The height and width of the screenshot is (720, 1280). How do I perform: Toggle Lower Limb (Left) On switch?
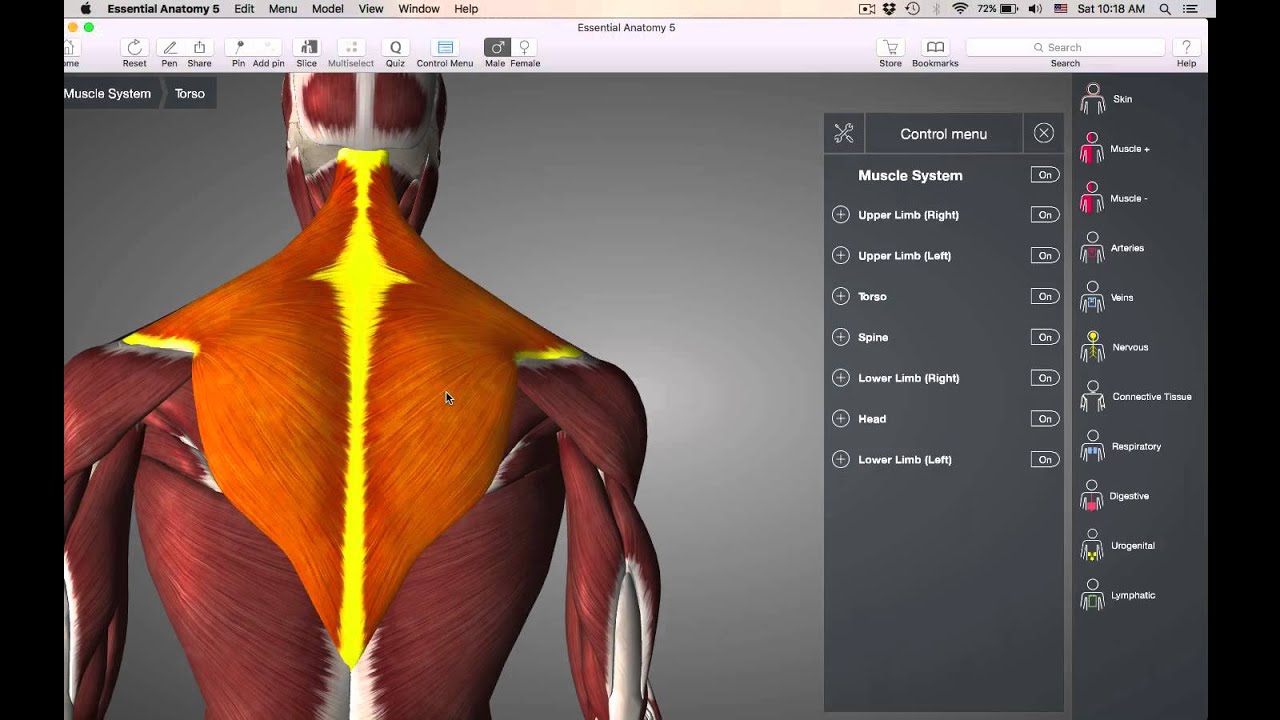1045,460
